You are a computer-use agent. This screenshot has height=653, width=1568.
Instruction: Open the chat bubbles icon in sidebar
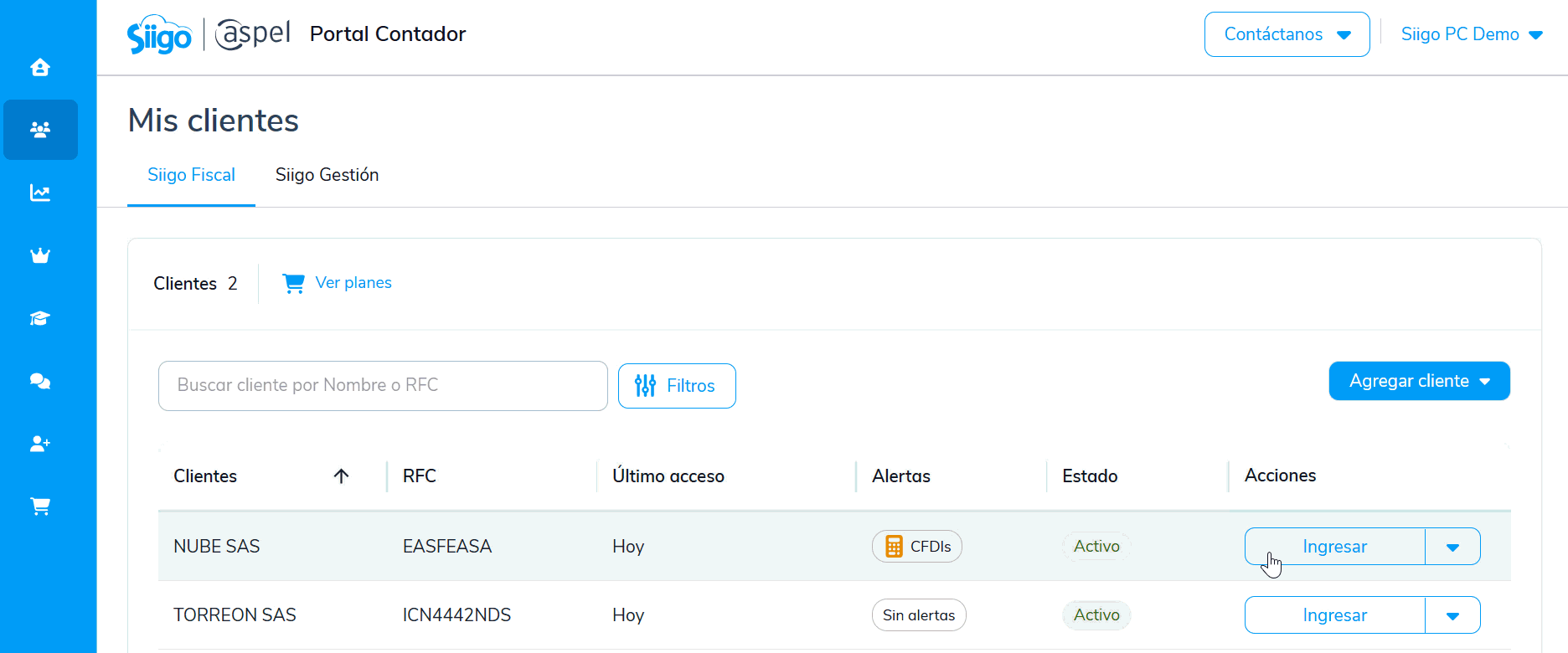[x=40, y=381]
